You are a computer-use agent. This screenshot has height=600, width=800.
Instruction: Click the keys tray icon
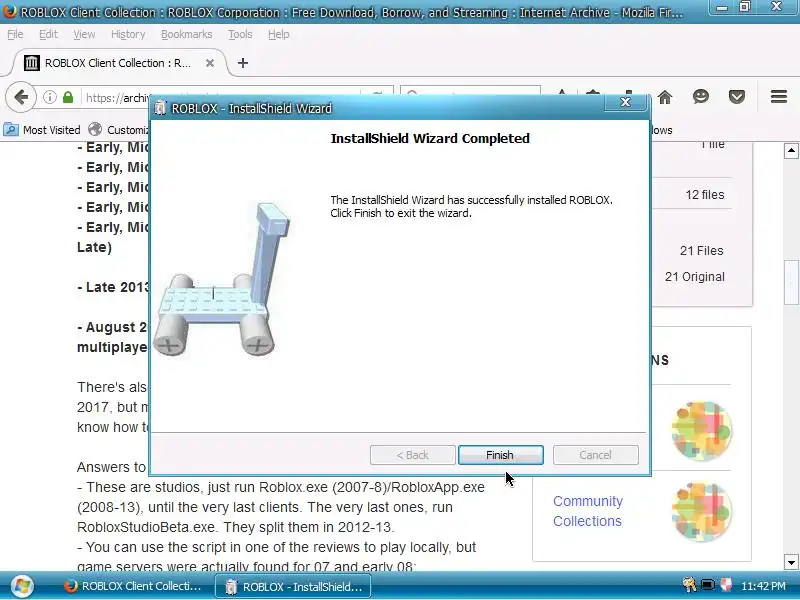[689, 585]
